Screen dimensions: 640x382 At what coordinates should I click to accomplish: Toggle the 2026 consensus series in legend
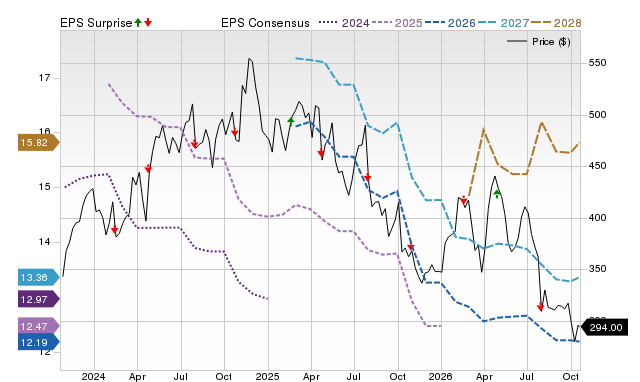(450, 23)
